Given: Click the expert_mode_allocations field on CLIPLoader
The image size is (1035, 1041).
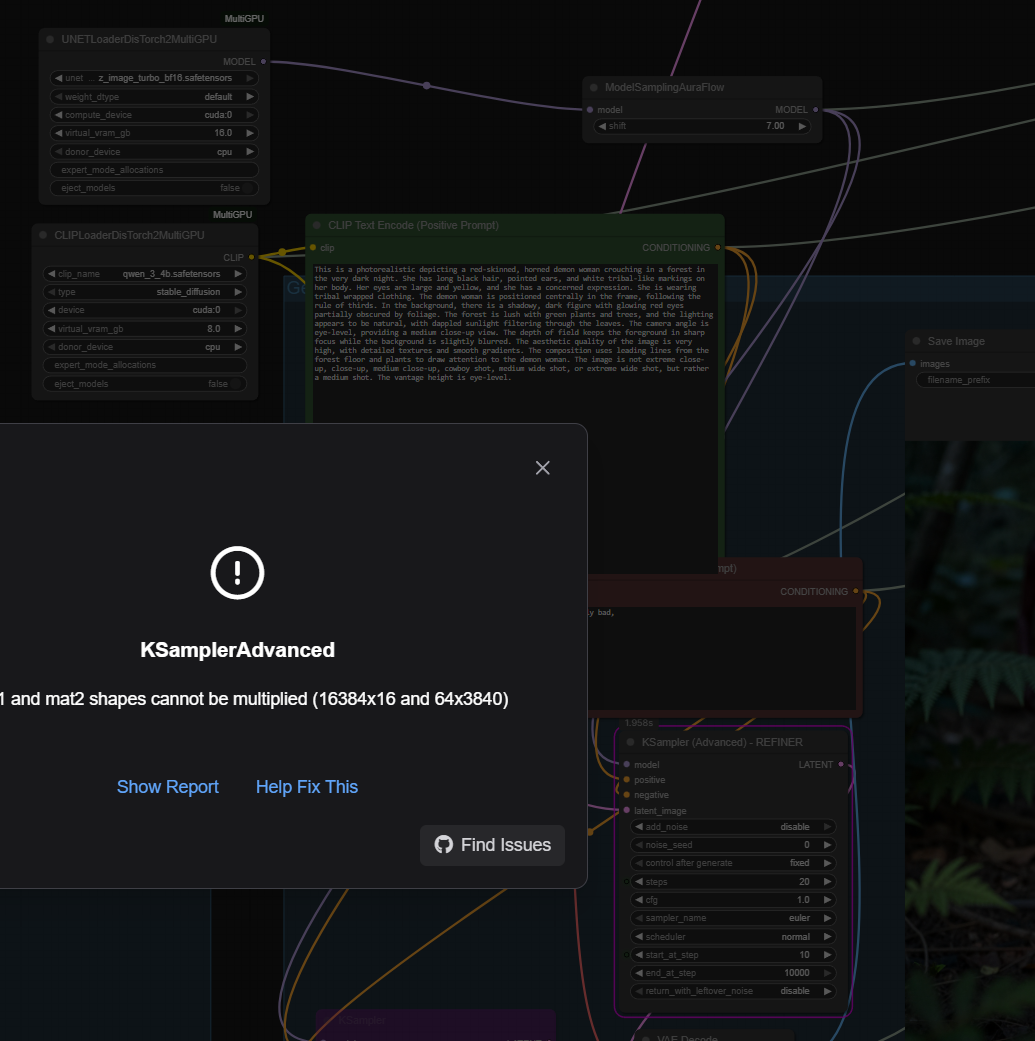Looking at the screenshot, I should pyautogui.click(x=145, y=365).
